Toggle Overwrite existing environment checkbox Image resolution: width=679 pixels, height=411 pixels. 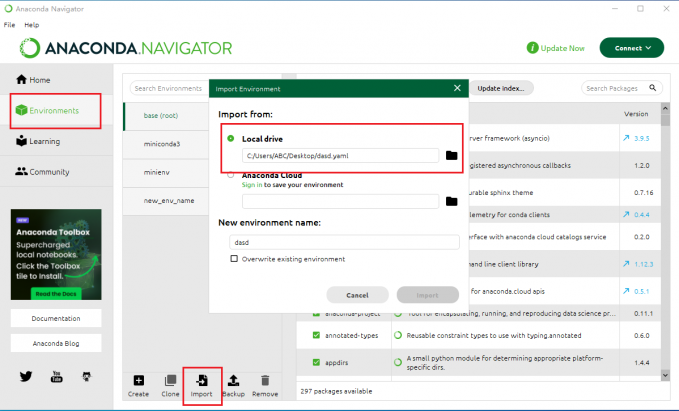coord(234,259)
